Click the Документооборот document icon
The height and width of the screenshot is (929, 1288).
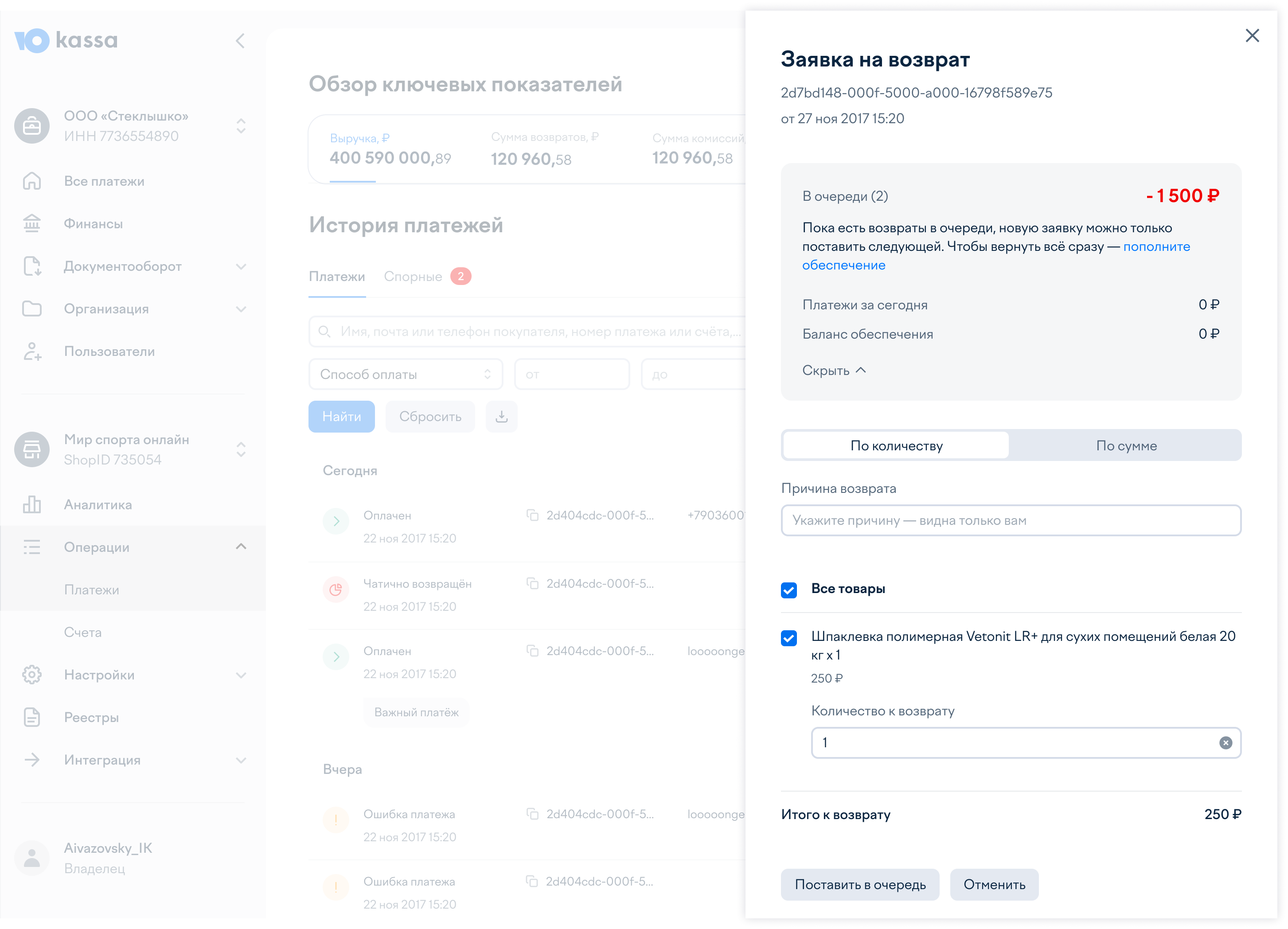coord(32,266)
